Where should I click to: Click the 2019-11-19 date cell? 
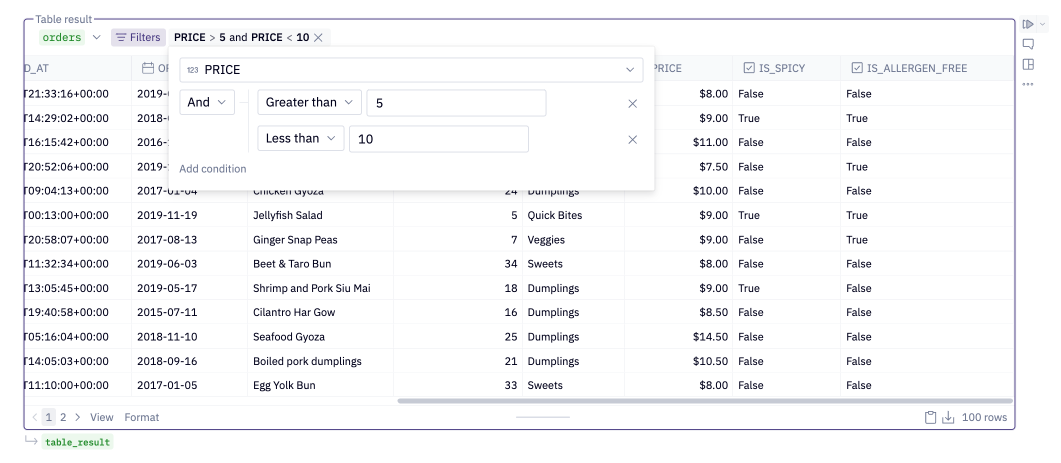tap(189, 215)
